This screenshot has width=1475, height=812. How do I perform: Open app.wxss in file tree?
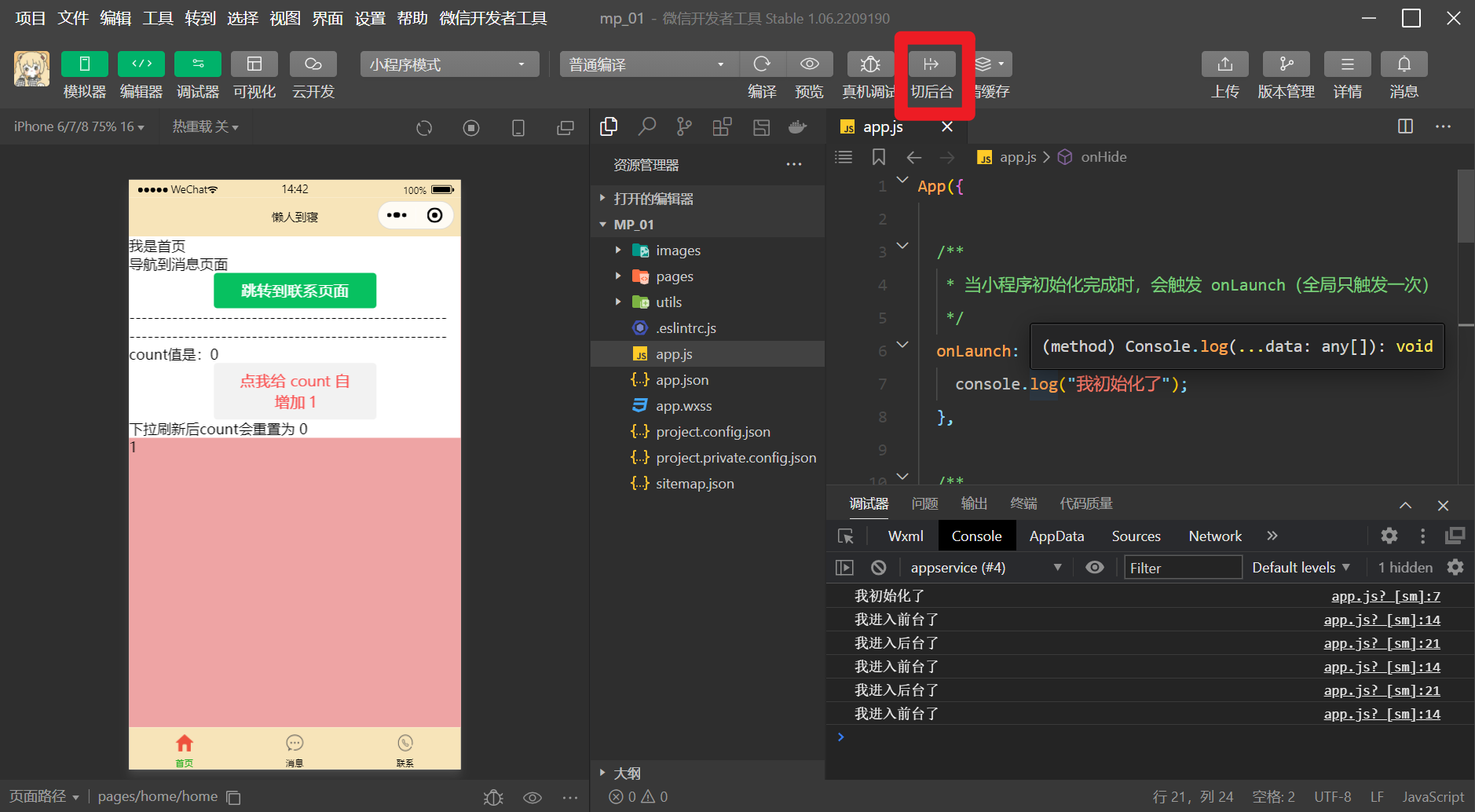pos(708,406)
